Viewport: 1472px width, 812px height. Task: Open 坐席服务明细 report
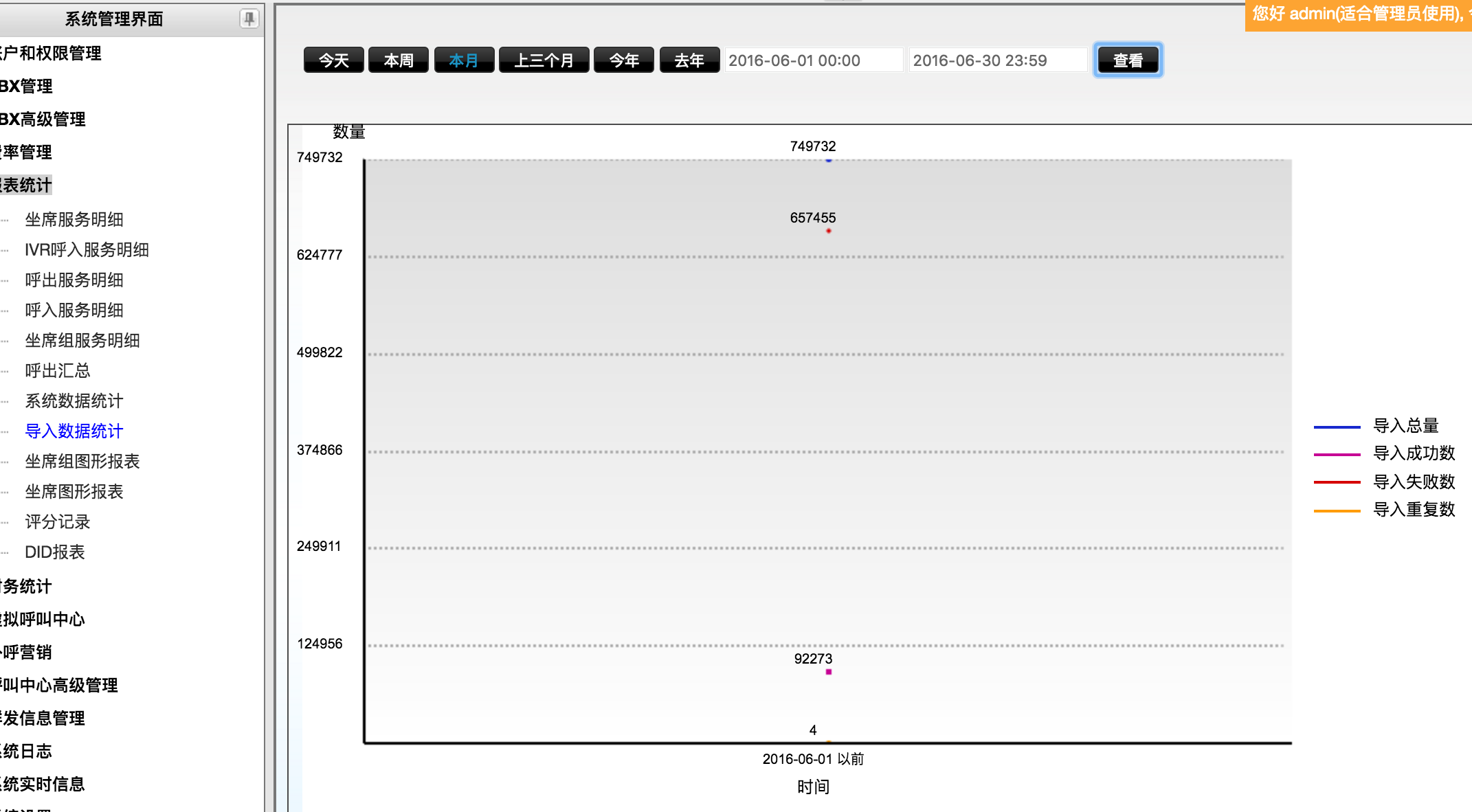click(x=74, y=220)
